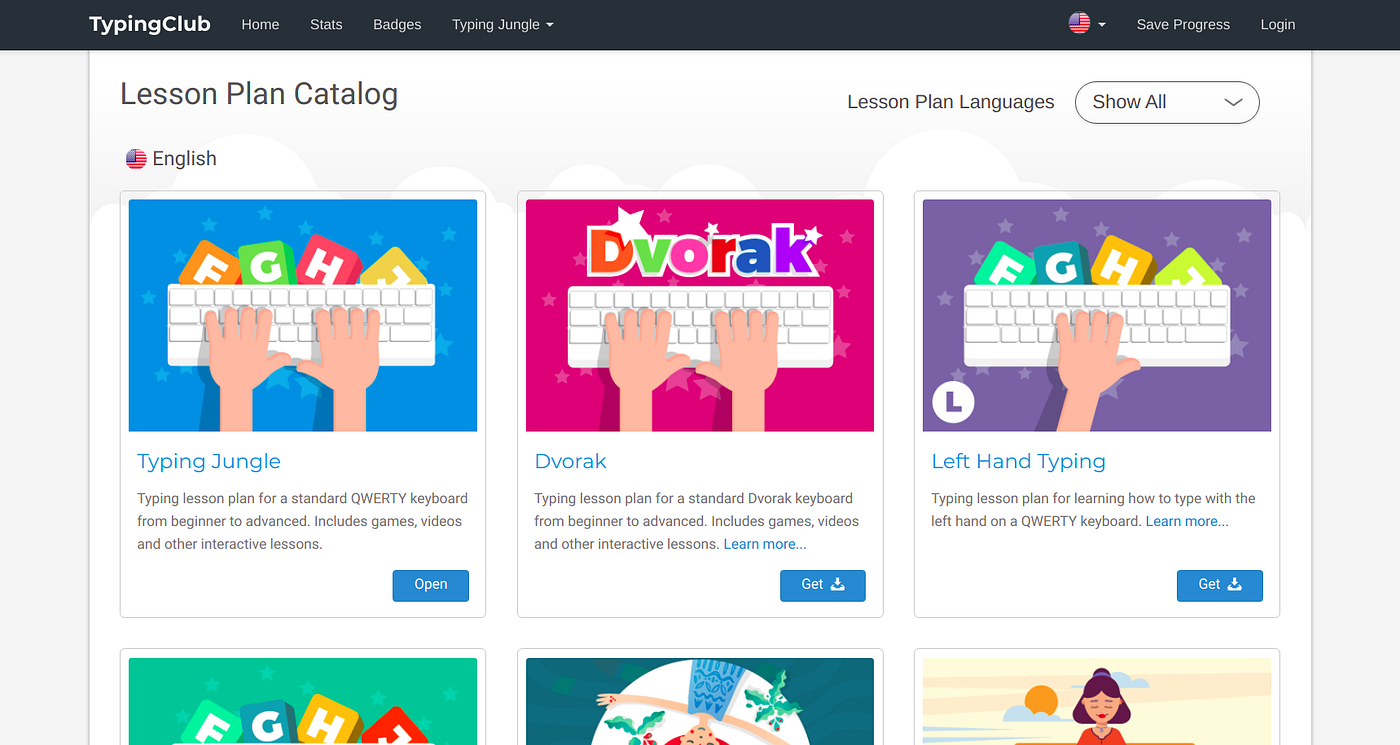Go to the Home page
The image size is (1400, 745).
click(260, 24)
